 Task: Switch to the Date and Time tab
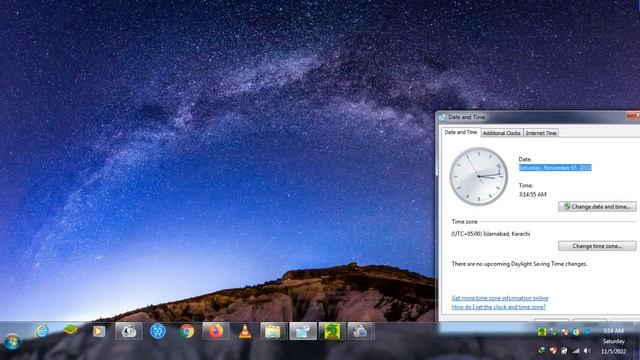pos(460,132)
